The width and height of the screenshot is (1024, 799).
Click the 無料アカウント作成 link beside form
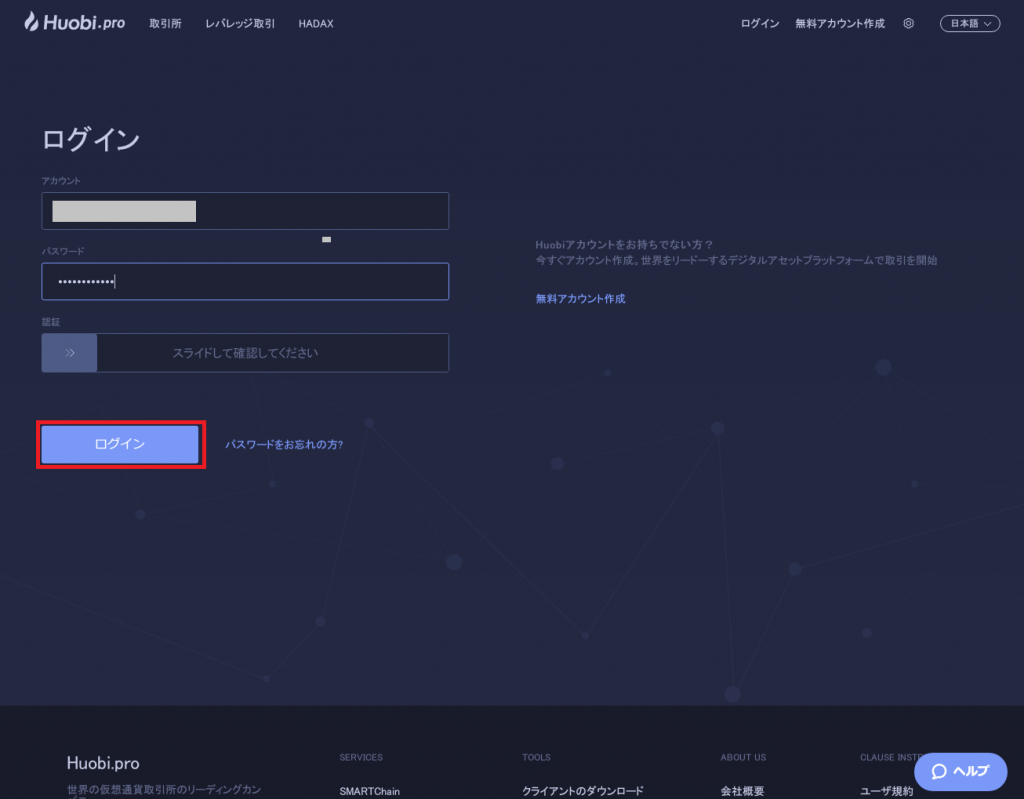tap(581, 299)
